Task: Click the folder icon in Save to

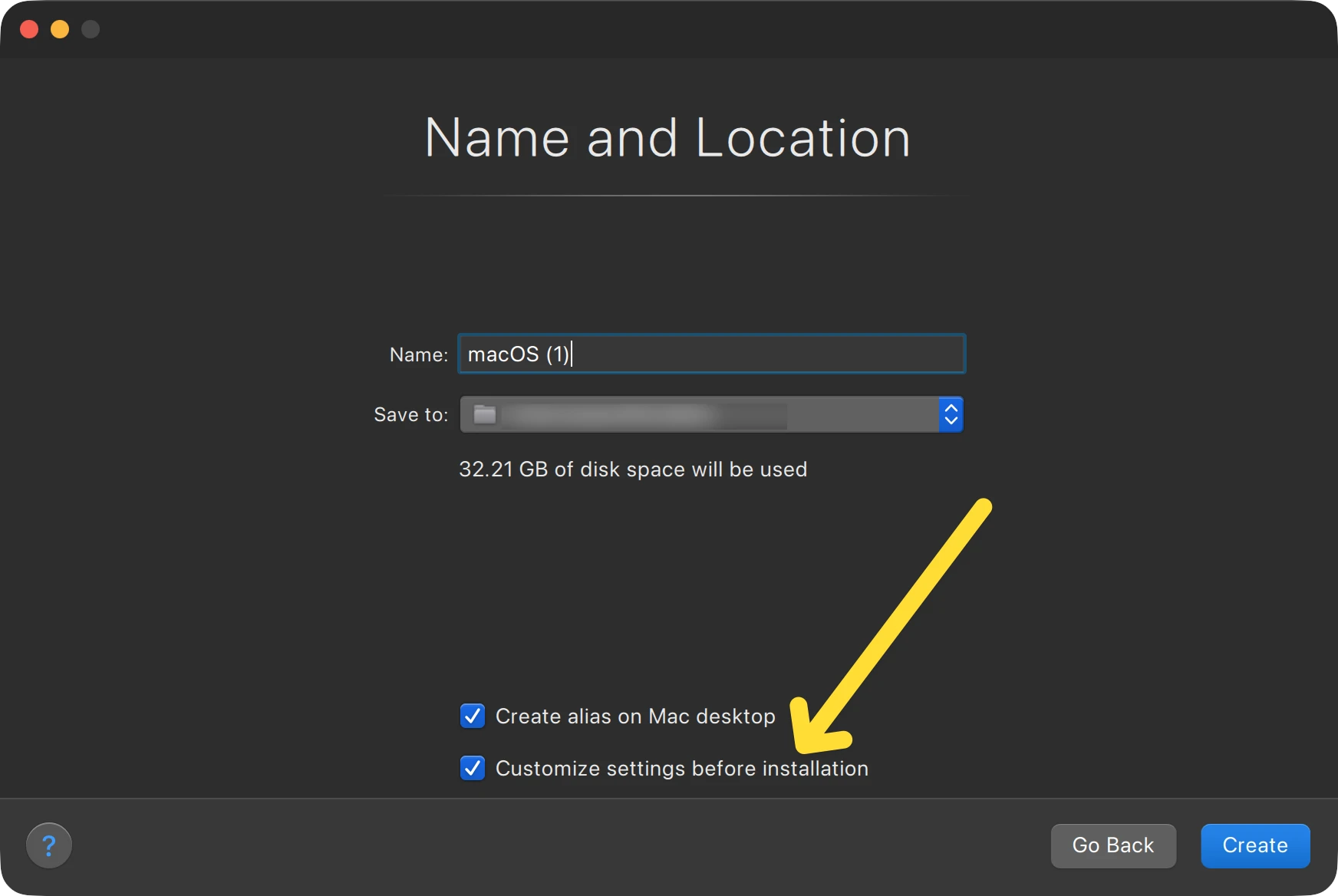Action: (x=485, y=414)
